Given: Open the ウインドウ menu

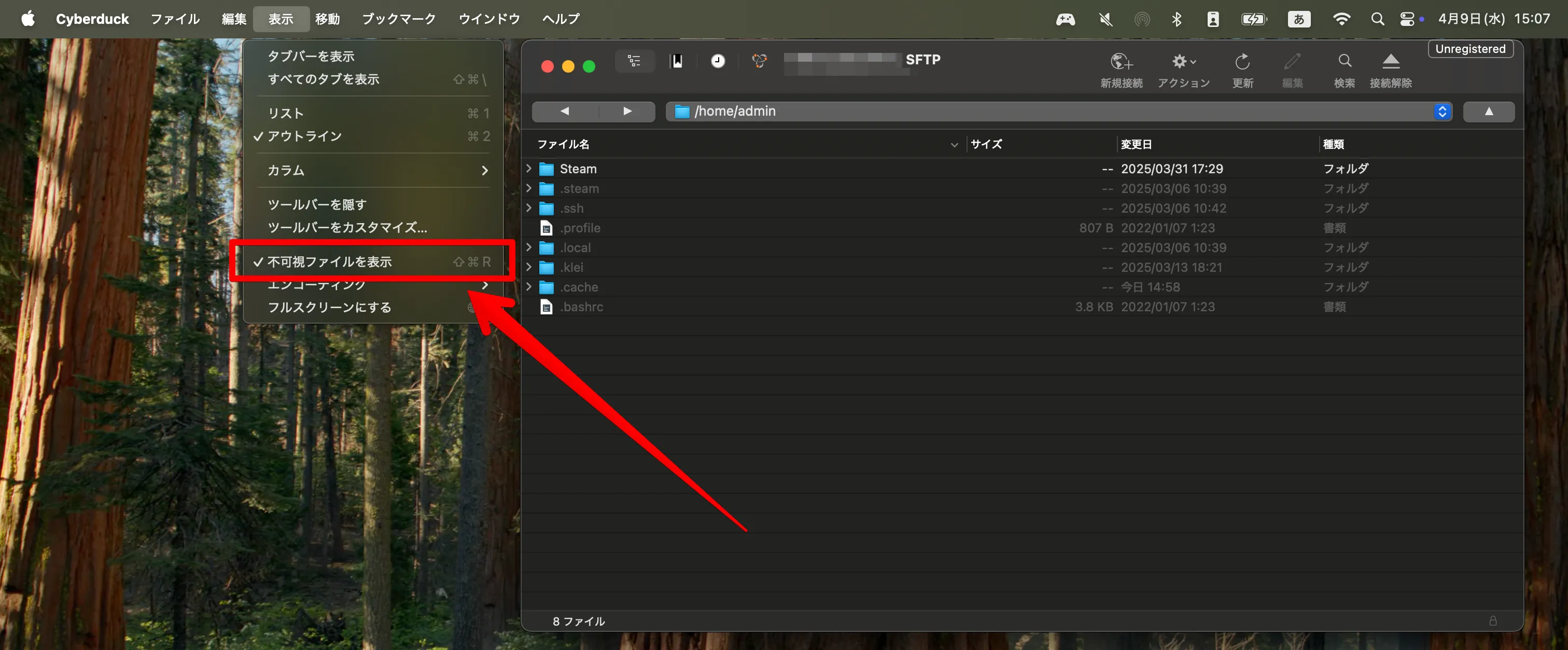Looking at the screenshot, I should coord(489,19).
